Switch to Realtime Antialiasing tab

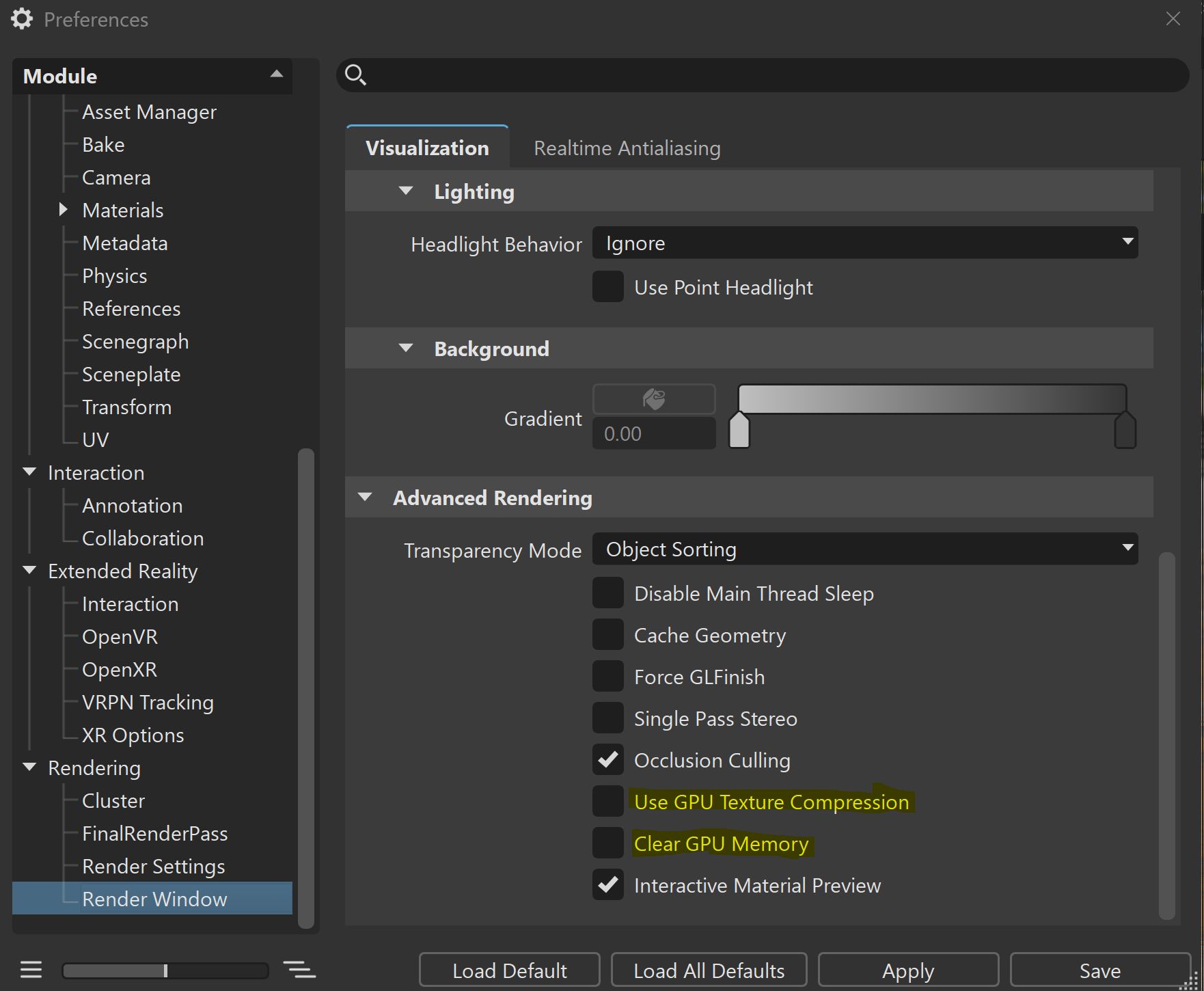coord(627,148)
